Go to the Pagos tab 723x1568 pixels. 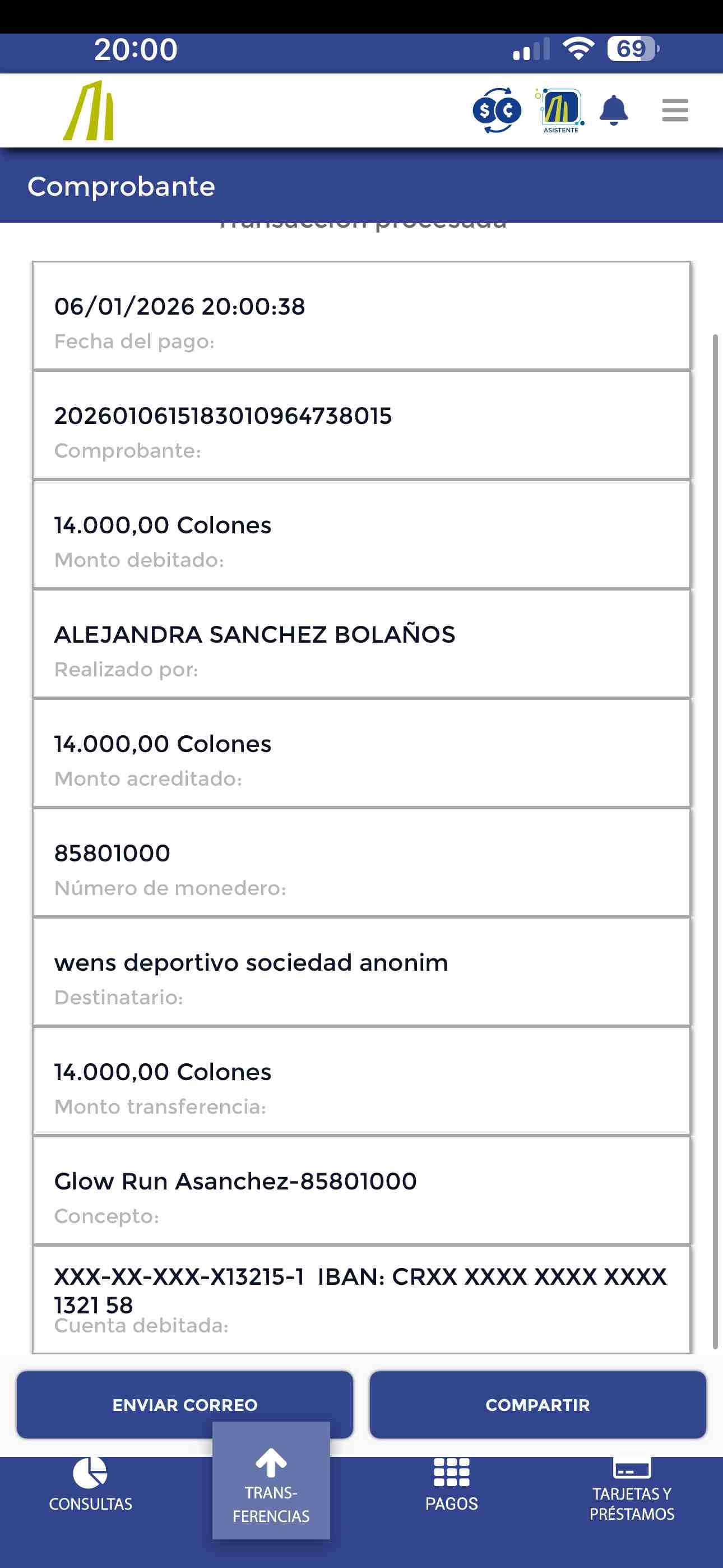tap(451, 1485)
